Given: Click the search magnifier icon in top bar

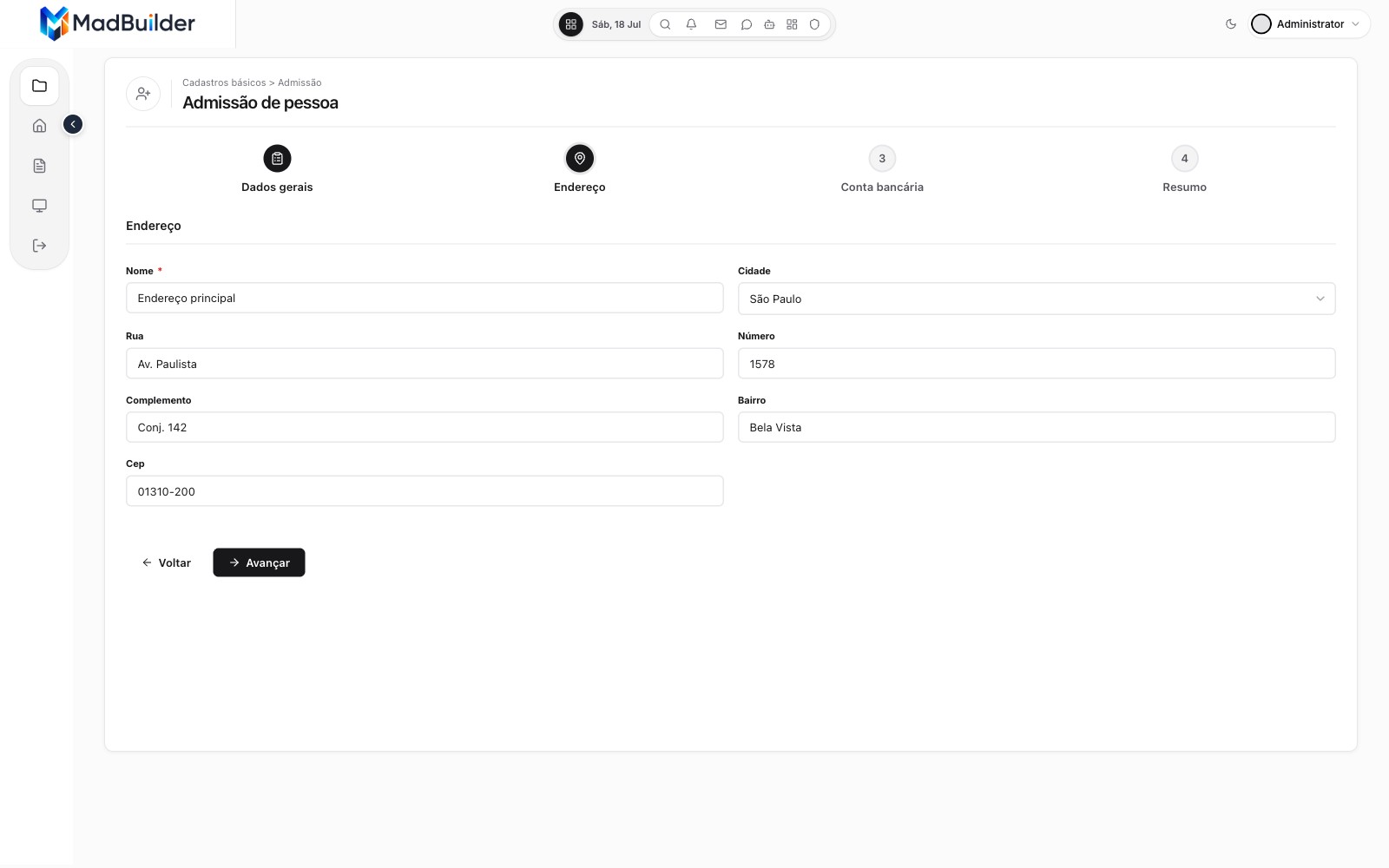Looking at the screenshot, I should pos(665,24).
